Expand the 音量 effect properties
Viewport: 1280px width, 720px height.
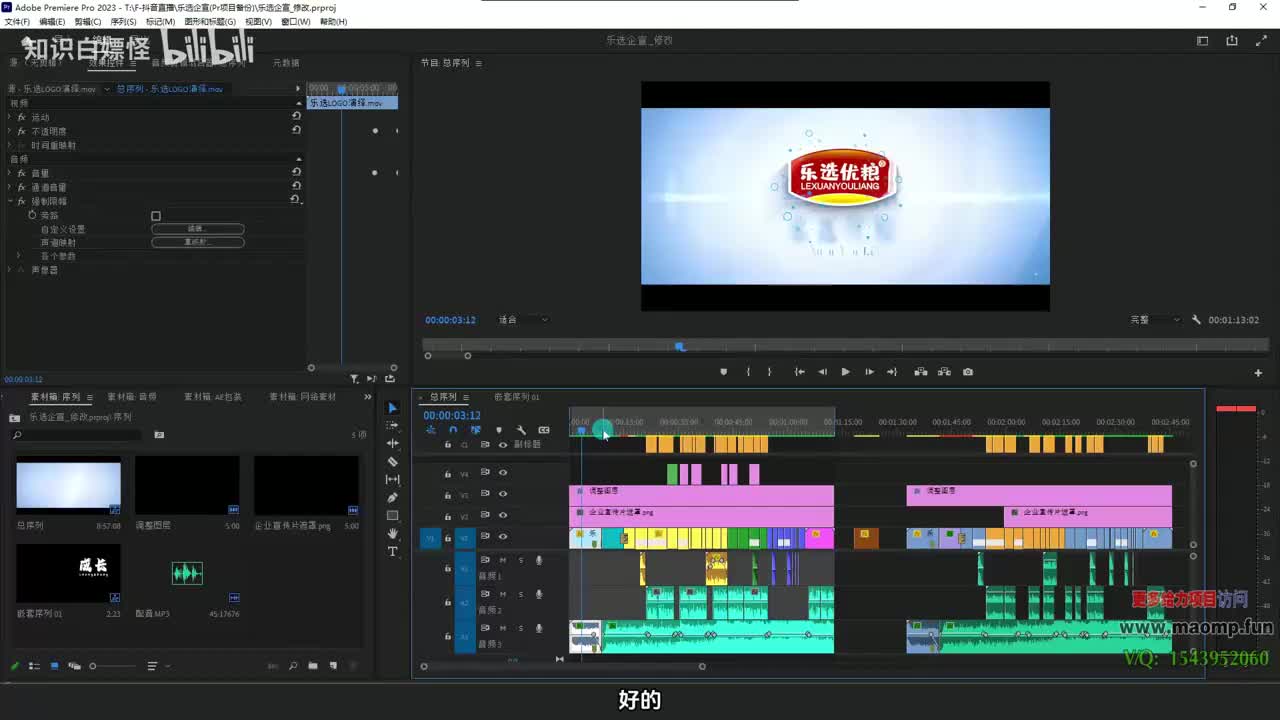(x=10, y=173)
